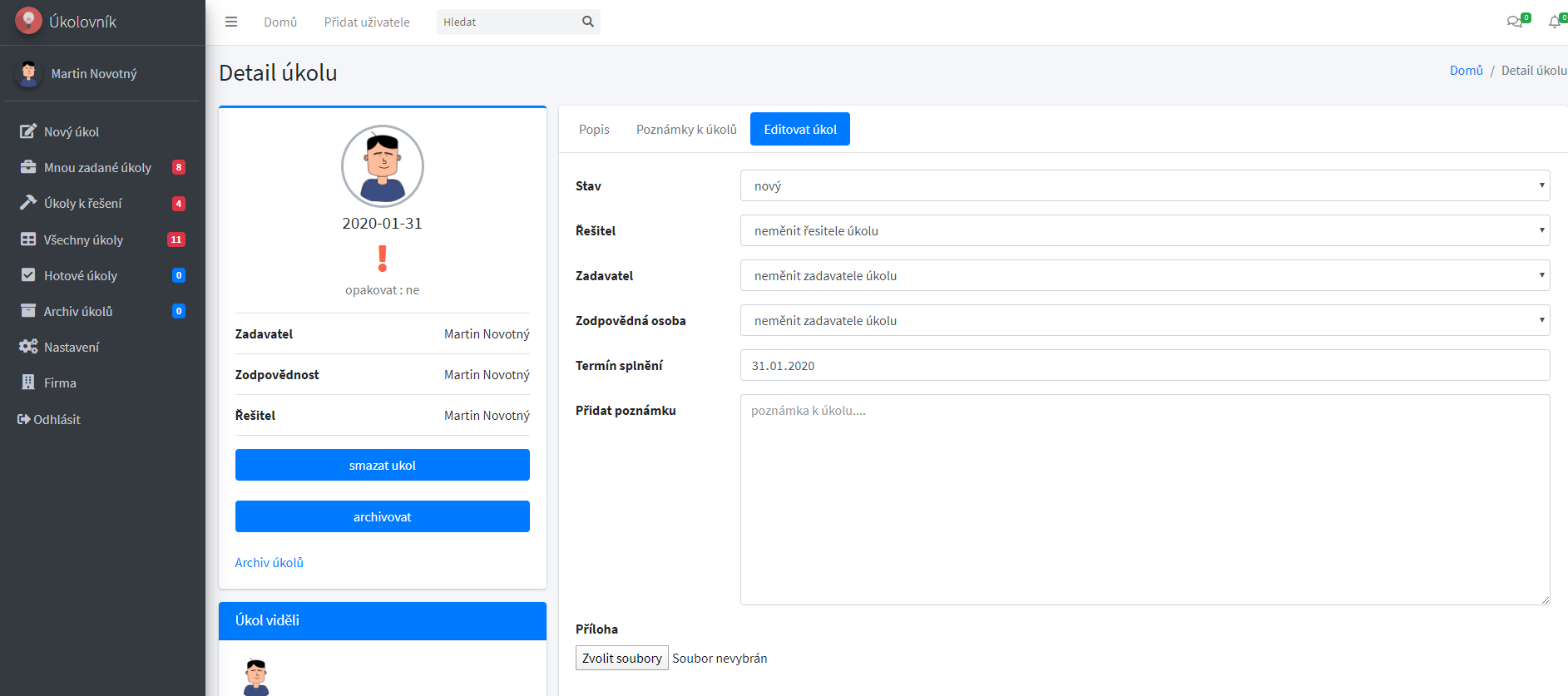The height and width of the screenshot is (696, 1568).
Task: Click the Termín splnění date field
Action: pos(1145,365)
